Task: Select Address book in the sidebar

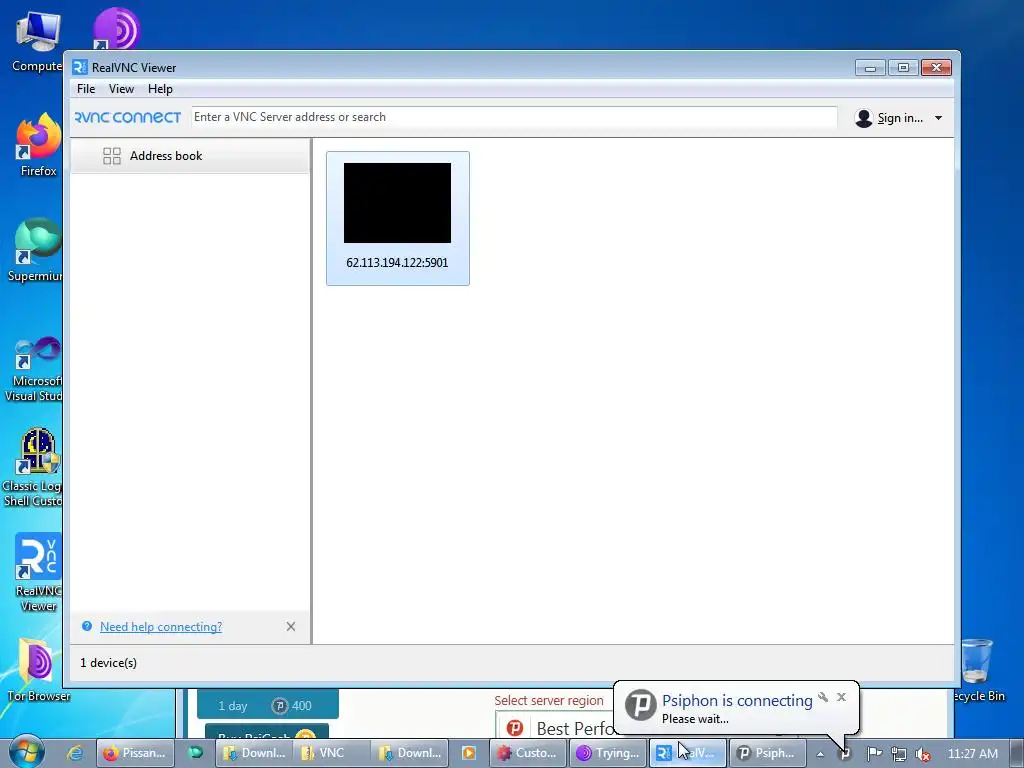Action: coord(189,156)
